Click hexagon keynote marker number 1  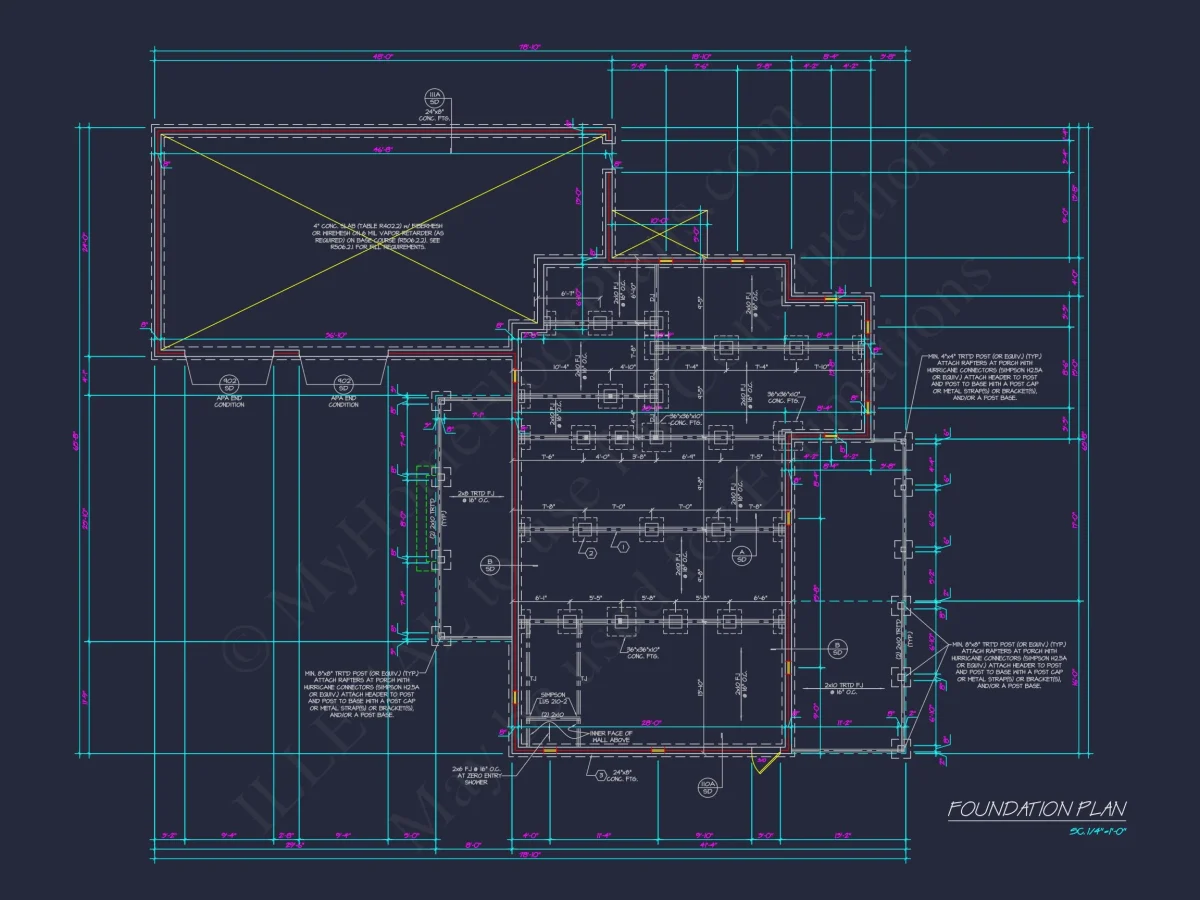pyautogui.click(x=621, y=547)
